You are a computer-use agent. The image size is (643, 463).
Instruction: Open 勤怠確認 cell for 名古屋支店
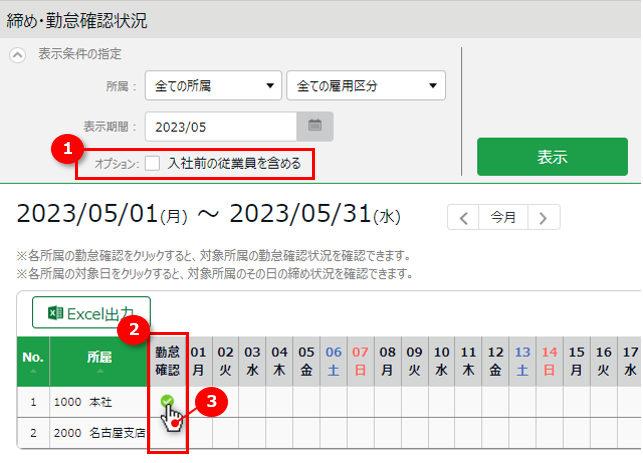(167, 433)
